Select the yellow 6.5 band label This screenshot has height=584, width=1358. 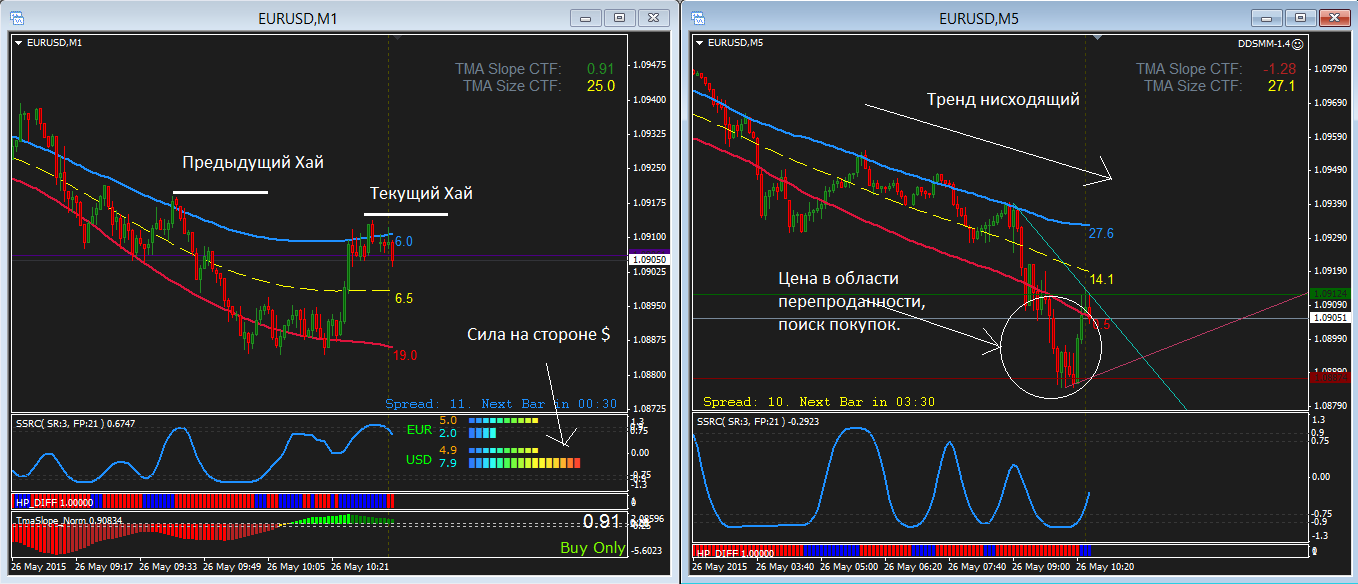[403, 299]
